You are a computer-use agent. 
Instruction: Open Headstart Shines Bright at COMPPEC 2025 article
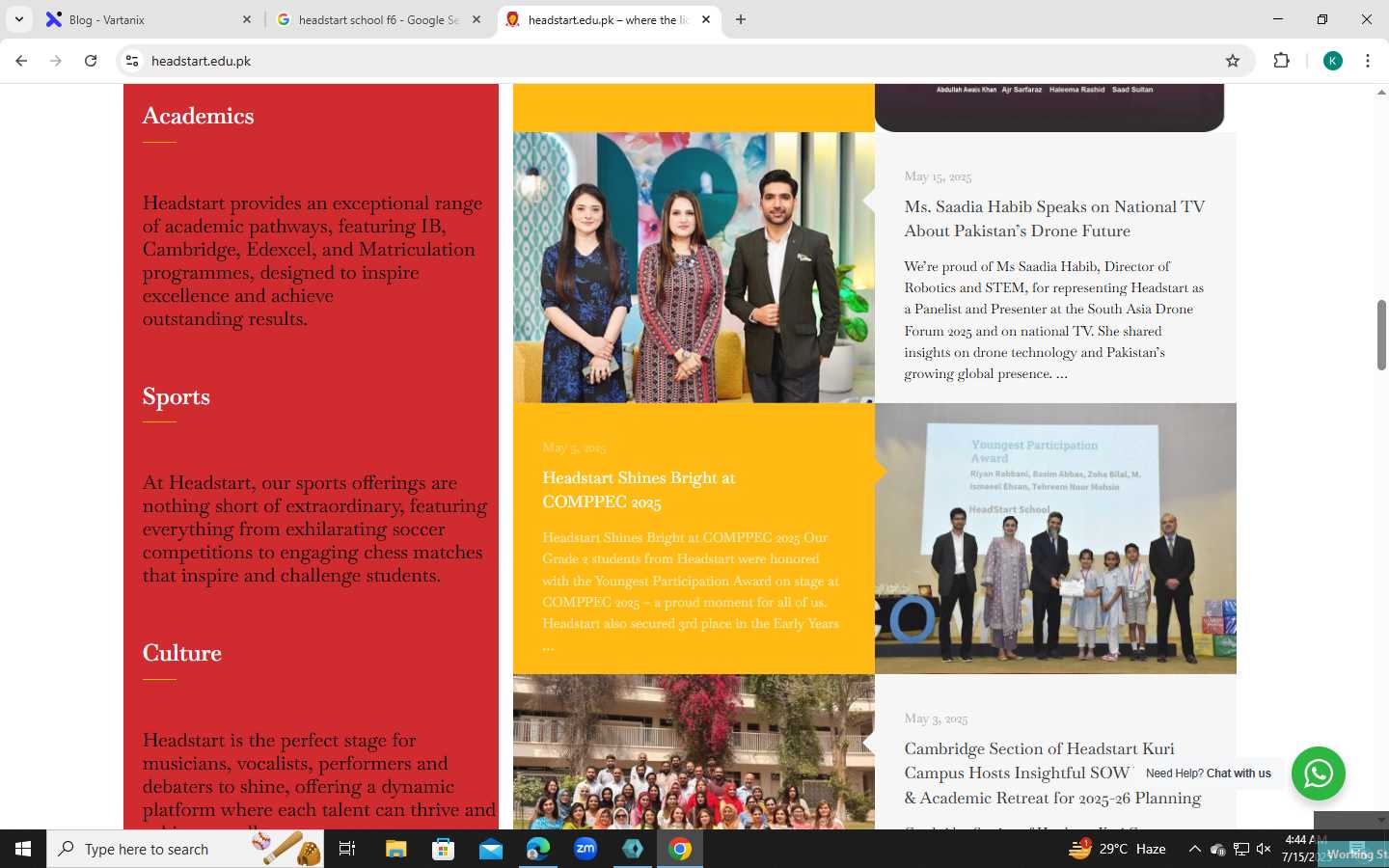pyautogui.click(x=639, y=490)
